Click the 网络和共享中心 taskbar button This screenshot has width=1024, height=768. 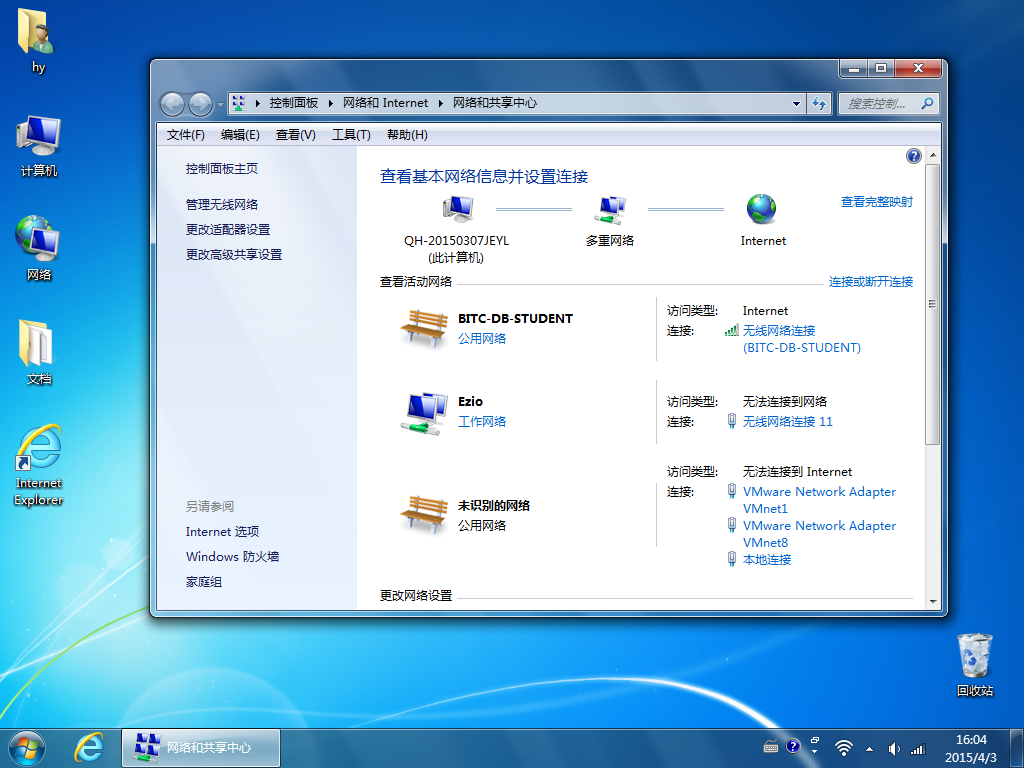pyautogui.click(x=201, y=748)
